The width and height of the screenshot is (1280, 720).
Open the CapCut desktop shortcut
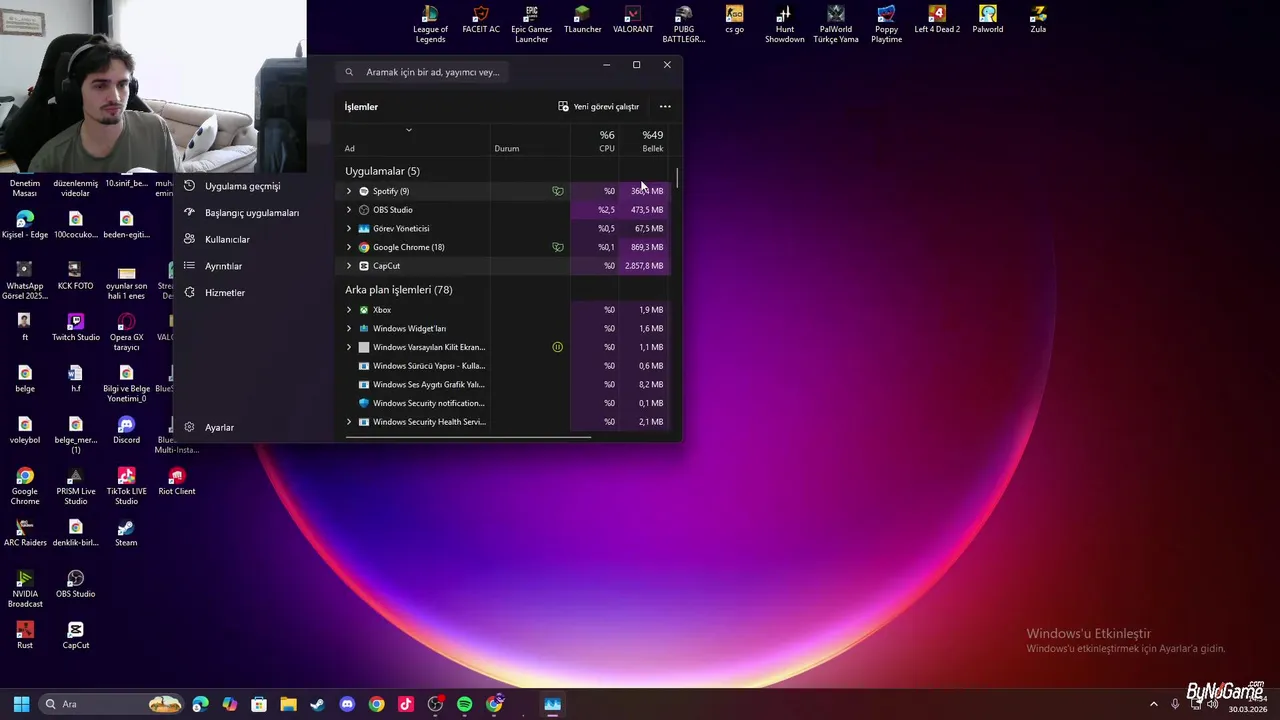[76, 635]
